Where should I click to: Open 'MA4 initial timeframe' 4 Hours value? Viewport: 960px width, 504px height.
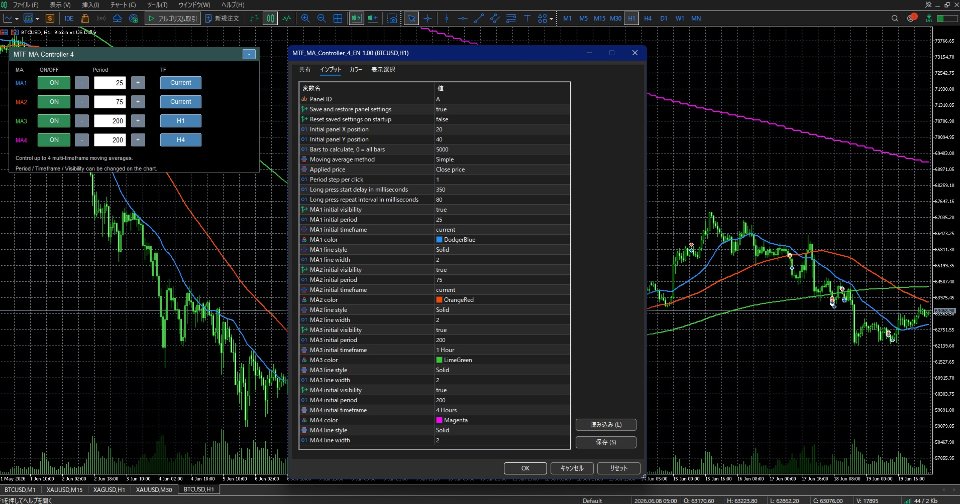click(502, 410)
